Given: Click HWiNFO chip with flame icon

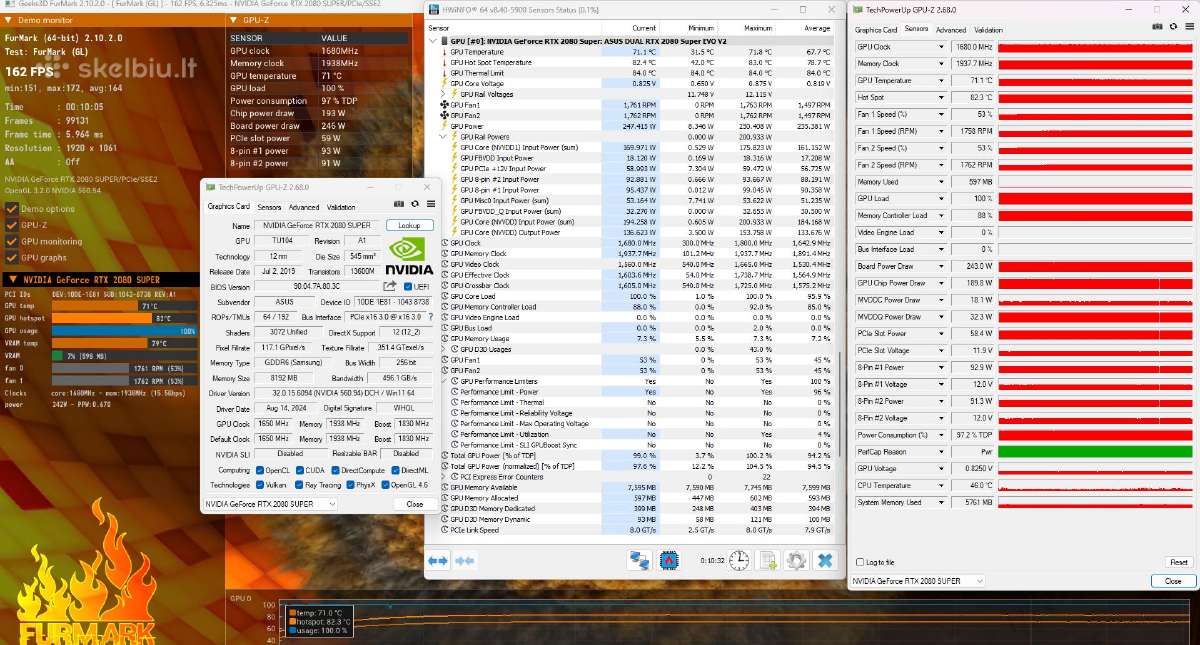Looking at the screenshot, I should point(668,561).
